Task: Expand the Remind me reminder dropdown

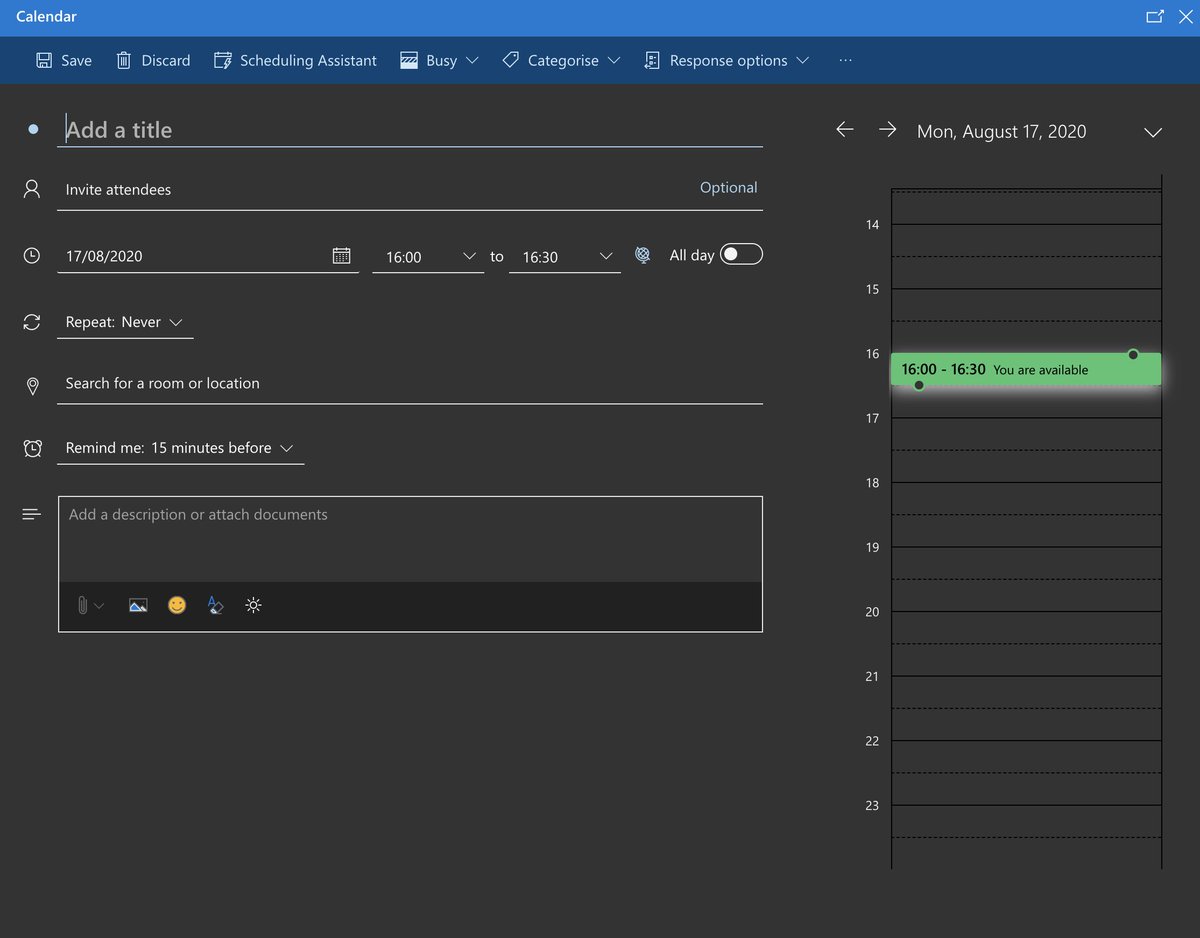Action: (180, 448)
